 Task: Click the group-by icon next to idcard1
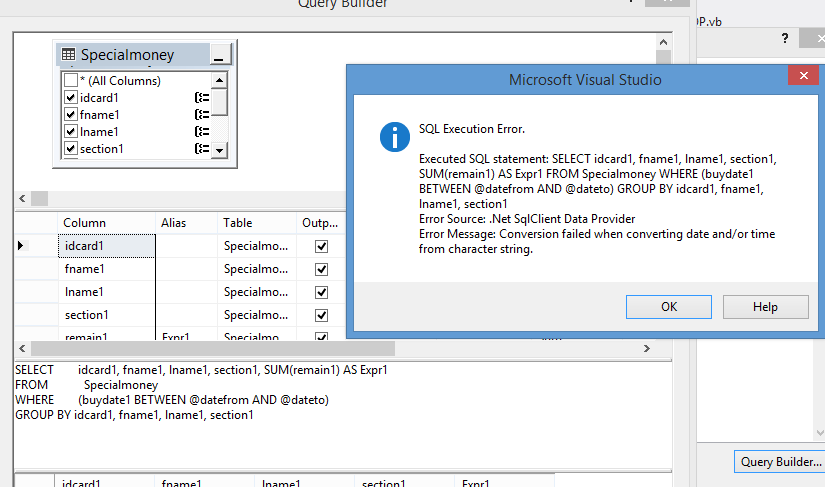(202, 98)
